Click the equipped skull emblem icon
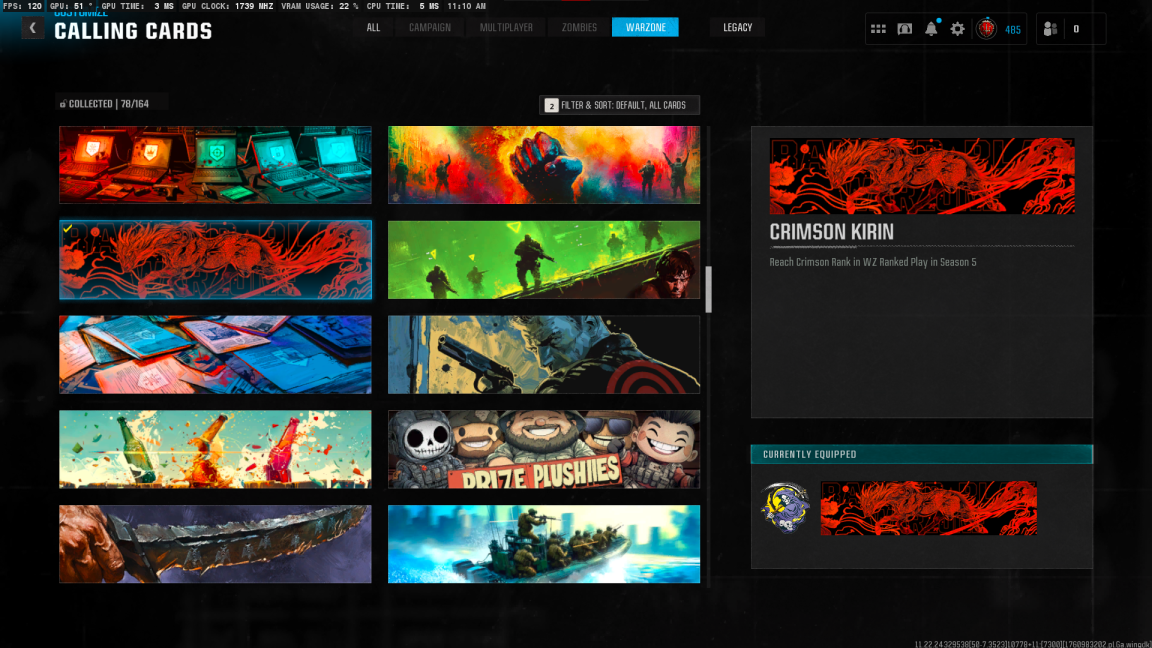 pos(784,507)
